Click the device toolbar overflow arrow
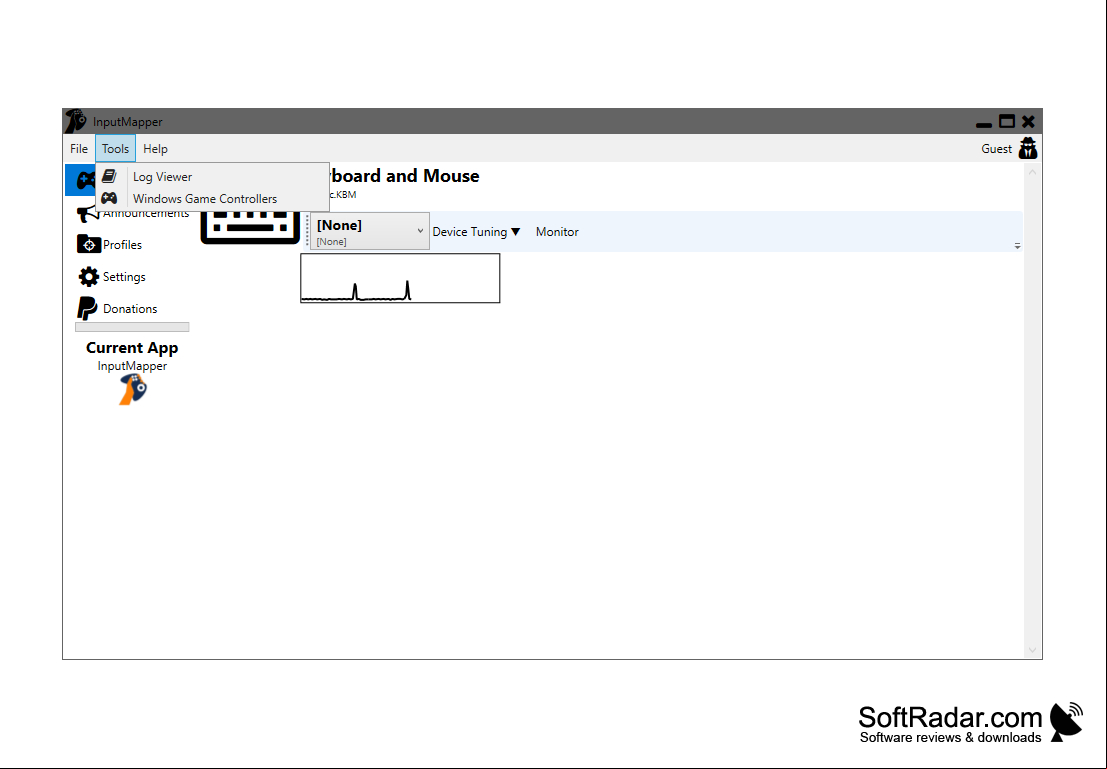The image size is (1107, 769). click(1017, 246)
